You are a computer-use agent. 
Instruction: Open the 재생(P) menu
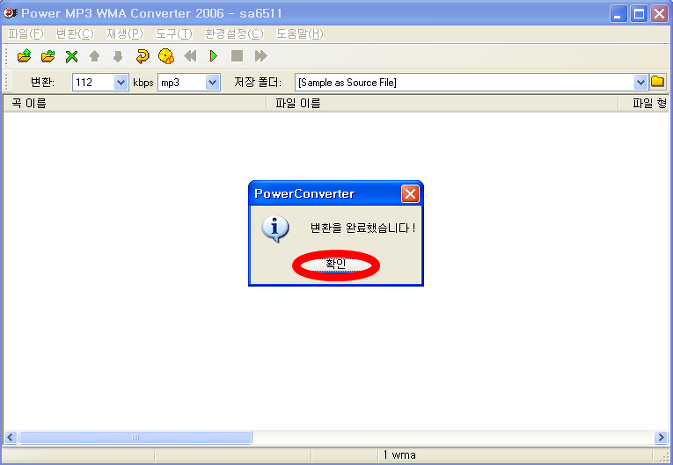click(x=125, y=34)
